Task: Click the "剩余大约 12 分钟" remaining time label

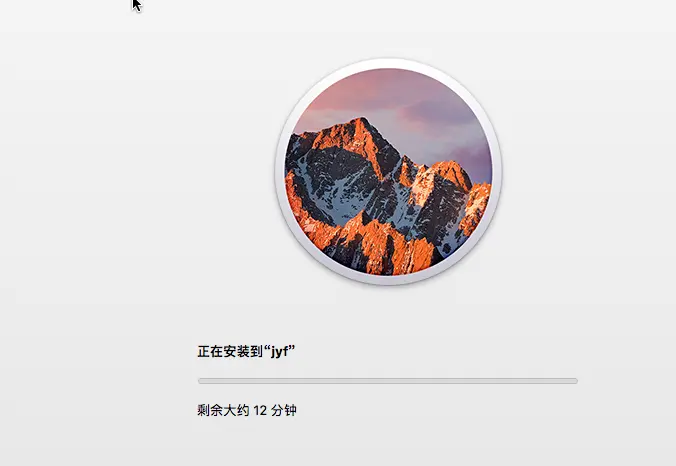Action: (x=247, y=410)
